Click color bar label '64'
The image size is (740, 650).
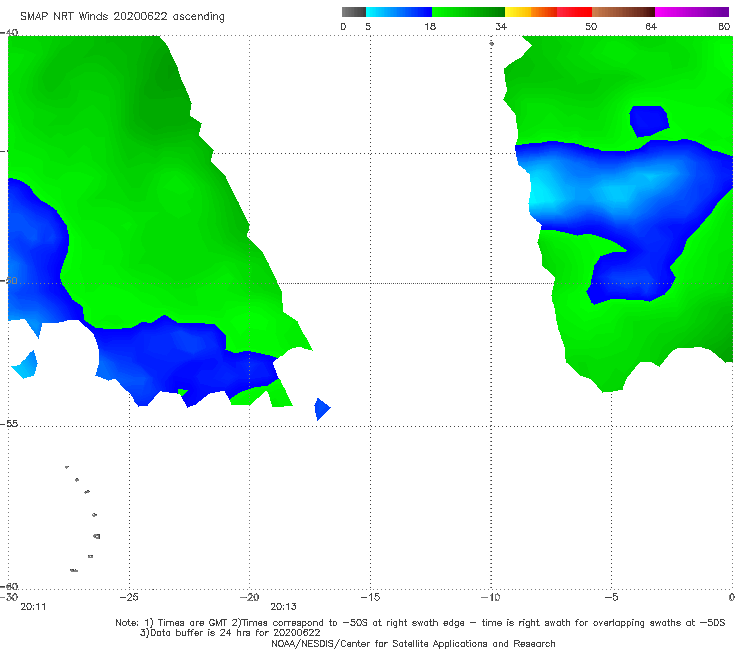pyautogui.click(x=651, y=26)
